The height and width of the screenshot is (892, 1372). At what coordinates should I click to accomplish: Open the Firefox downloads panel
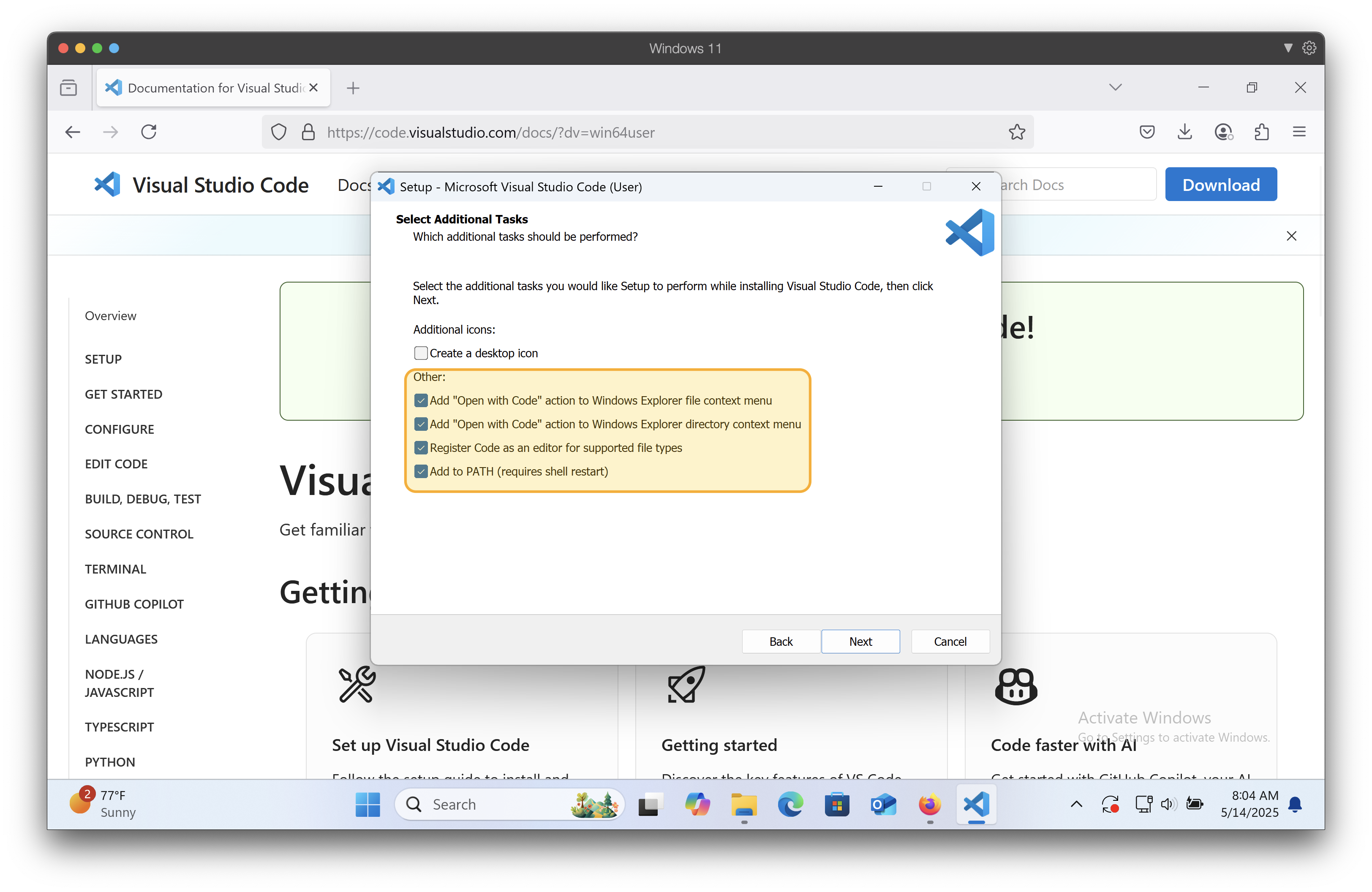pyautogui.click(x=1184, y=132)
